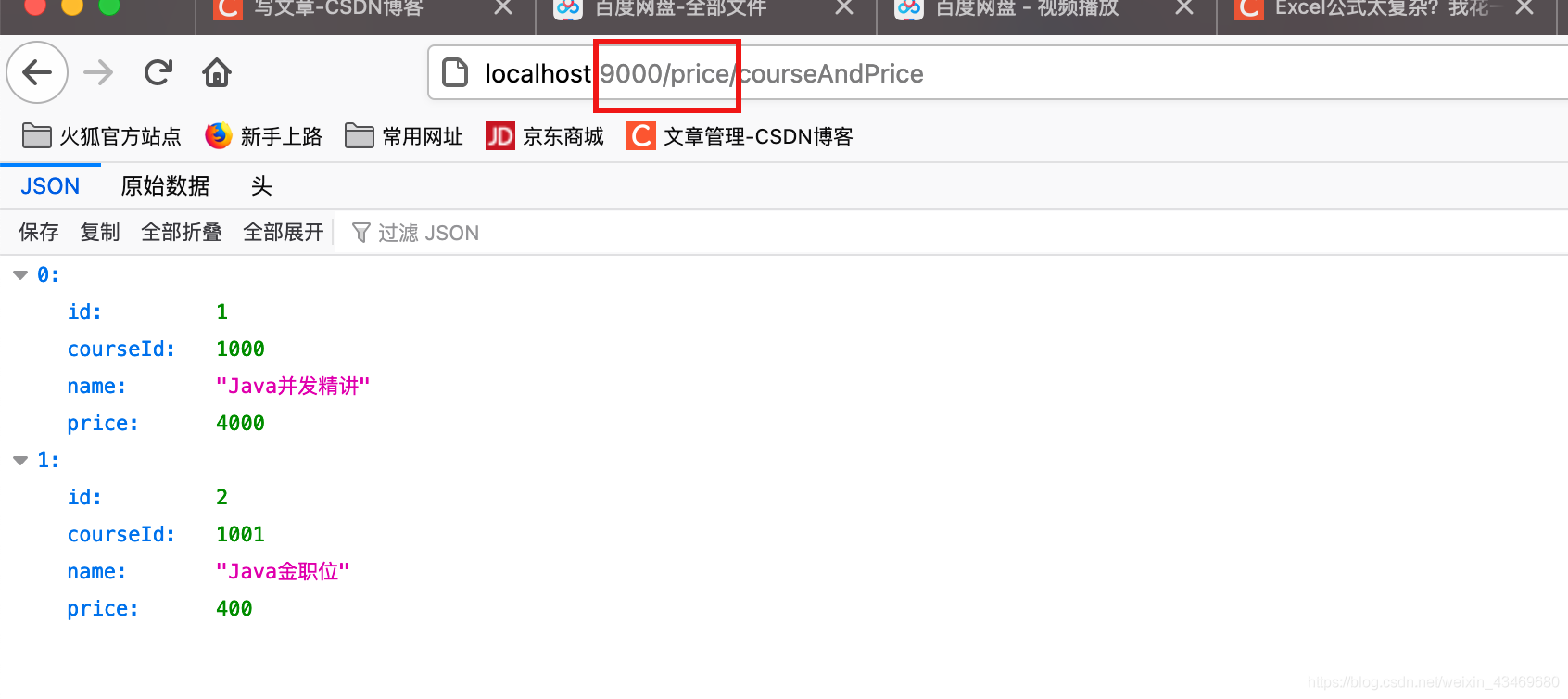The image size is (1568, 699).
Task: Click the 复制 copy button
Action: [x=100, y=233]
